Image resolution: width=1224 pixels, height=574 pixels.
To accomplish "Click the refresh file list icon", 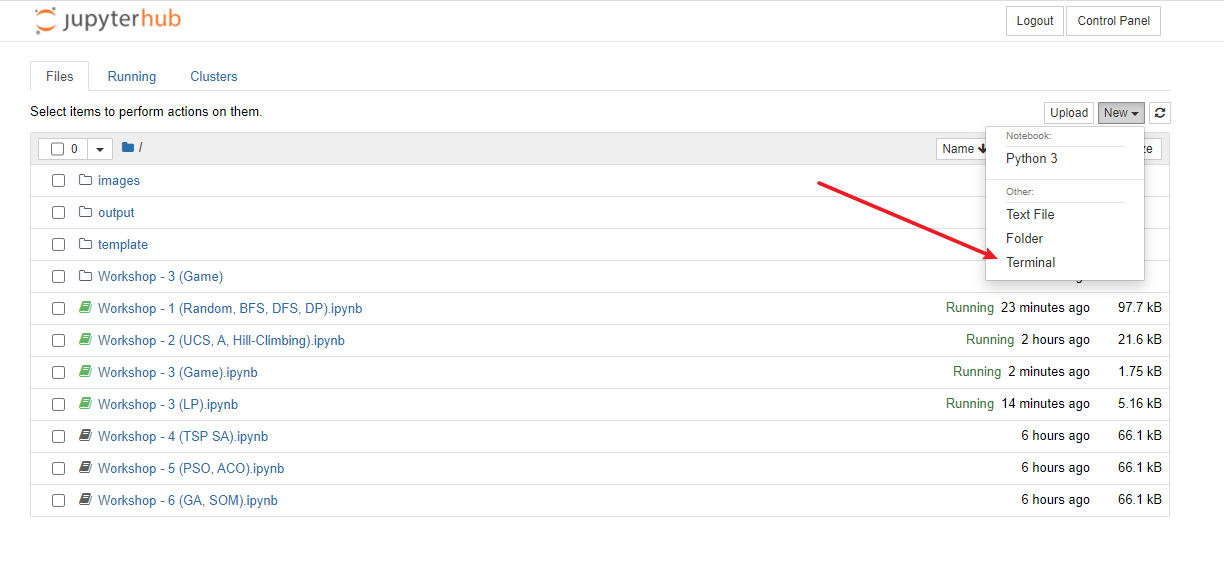I will (1159, 113).
